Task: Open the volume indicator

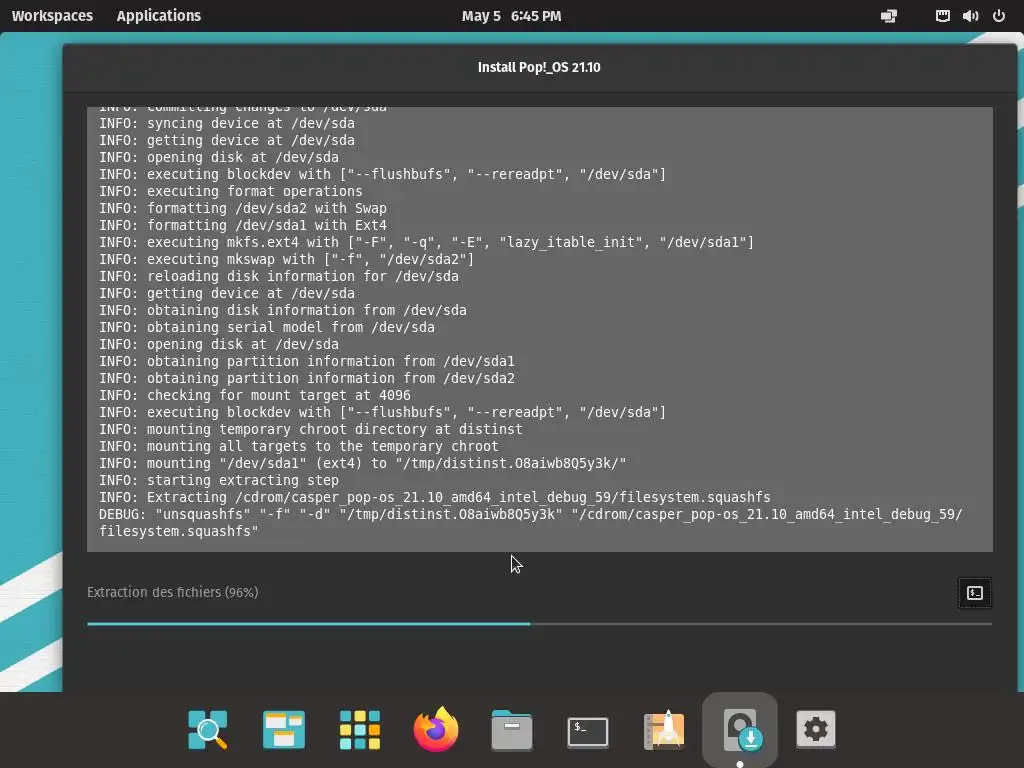Action: tap(970, 16)
